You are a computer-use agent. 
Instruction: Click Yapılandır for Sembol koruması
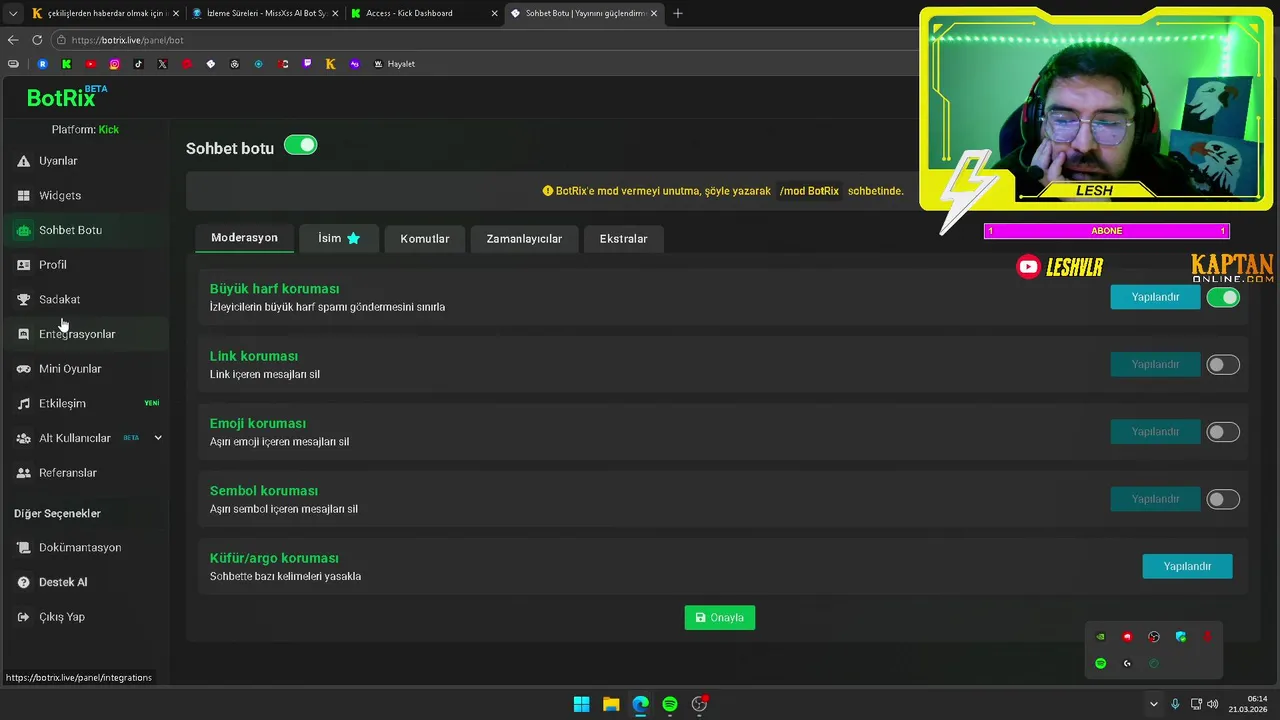click(1155, 499)
